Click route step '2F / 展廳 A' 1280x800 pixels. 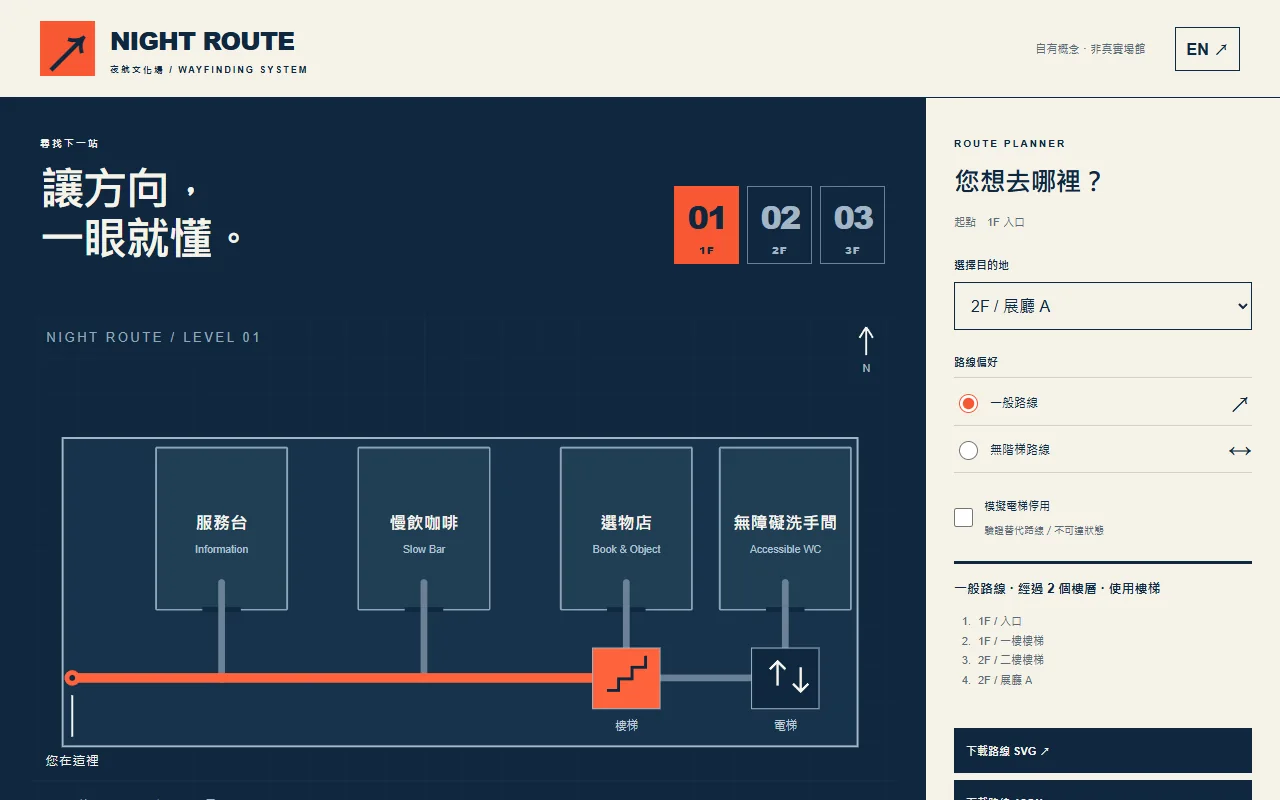(1005, 680)
